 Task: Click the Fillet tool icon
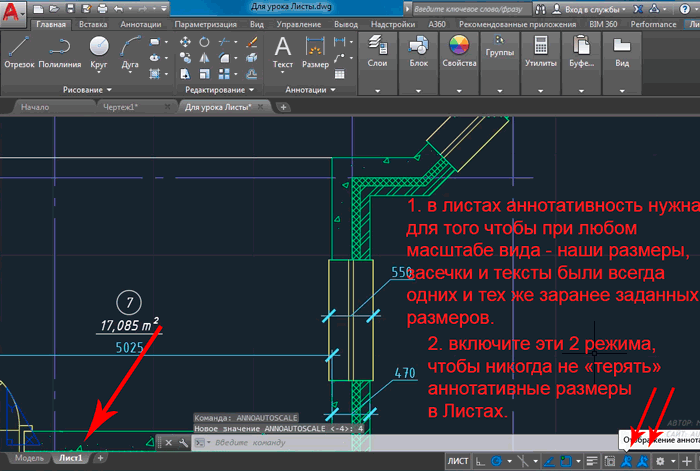pos(224,58)
